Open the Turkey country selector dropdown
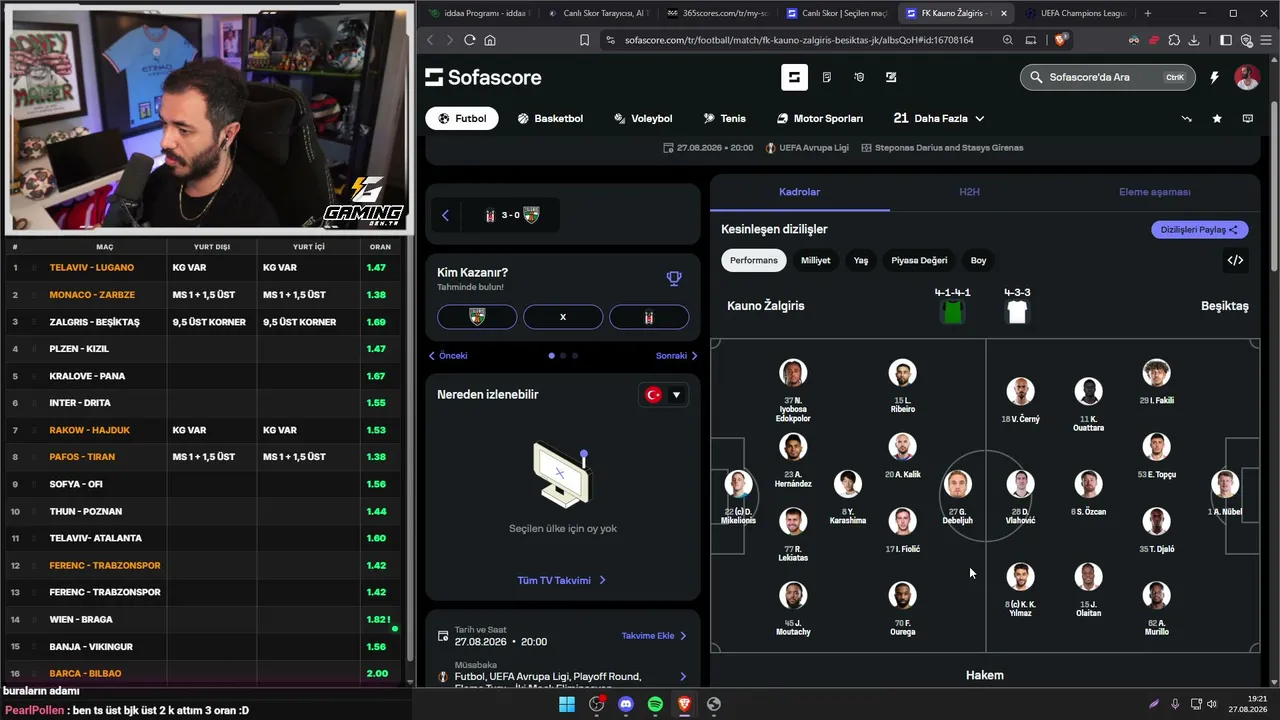This screenshot has width=1280, height=720. (x=664, y=395)
